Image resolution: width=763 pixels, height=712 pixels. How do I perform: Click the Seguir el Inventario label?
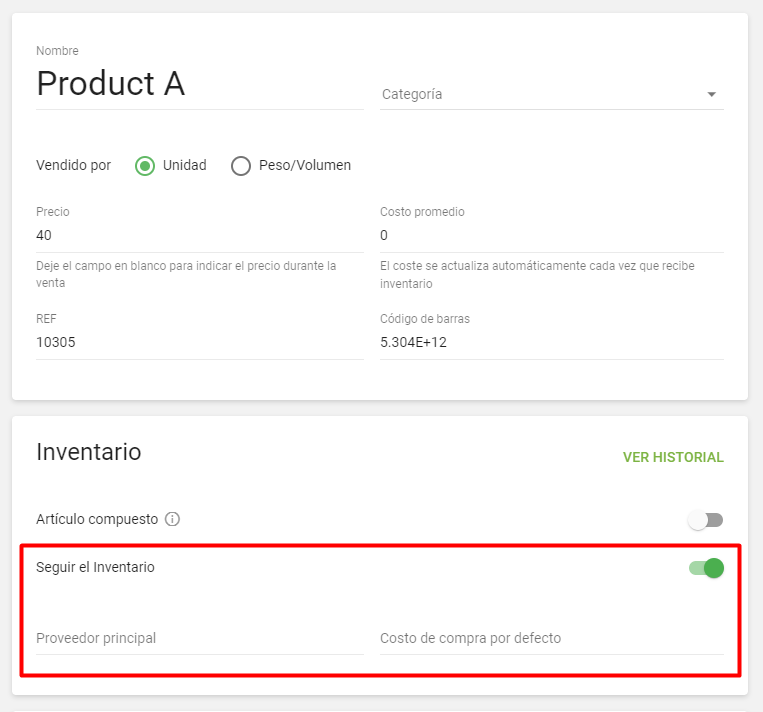pyautogui.click(x=95, y=567)
